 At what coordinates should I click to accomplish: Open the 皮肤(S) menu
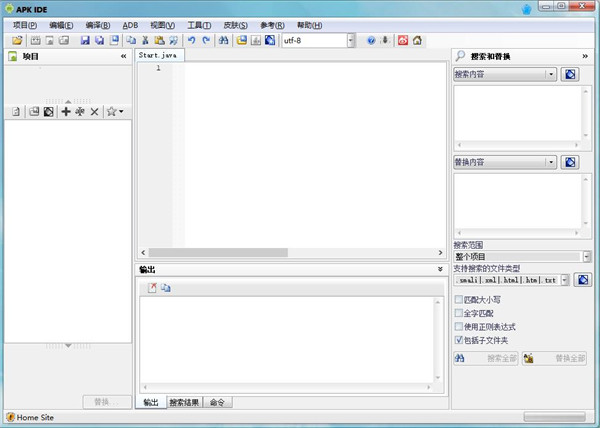[x=235, y=25]
